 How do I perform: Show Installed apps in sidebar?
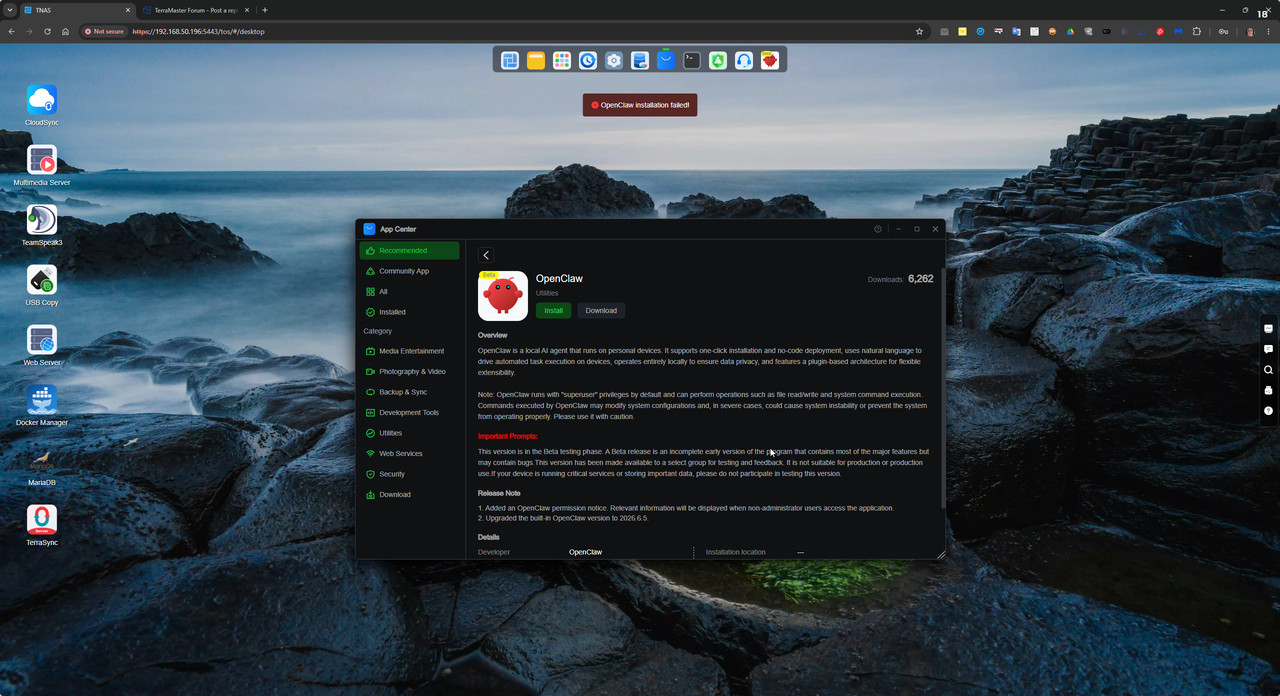(409, 312)
